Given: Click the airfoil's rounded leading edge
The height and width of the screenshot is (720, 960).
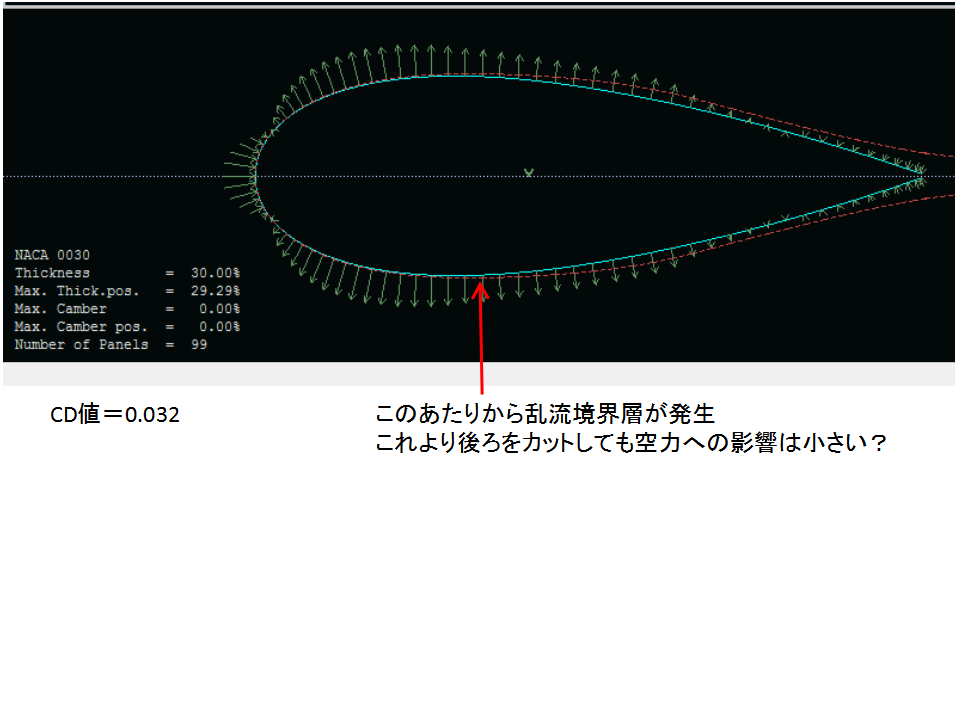Looking at the screenshot, I should click(x=255, y=176).
